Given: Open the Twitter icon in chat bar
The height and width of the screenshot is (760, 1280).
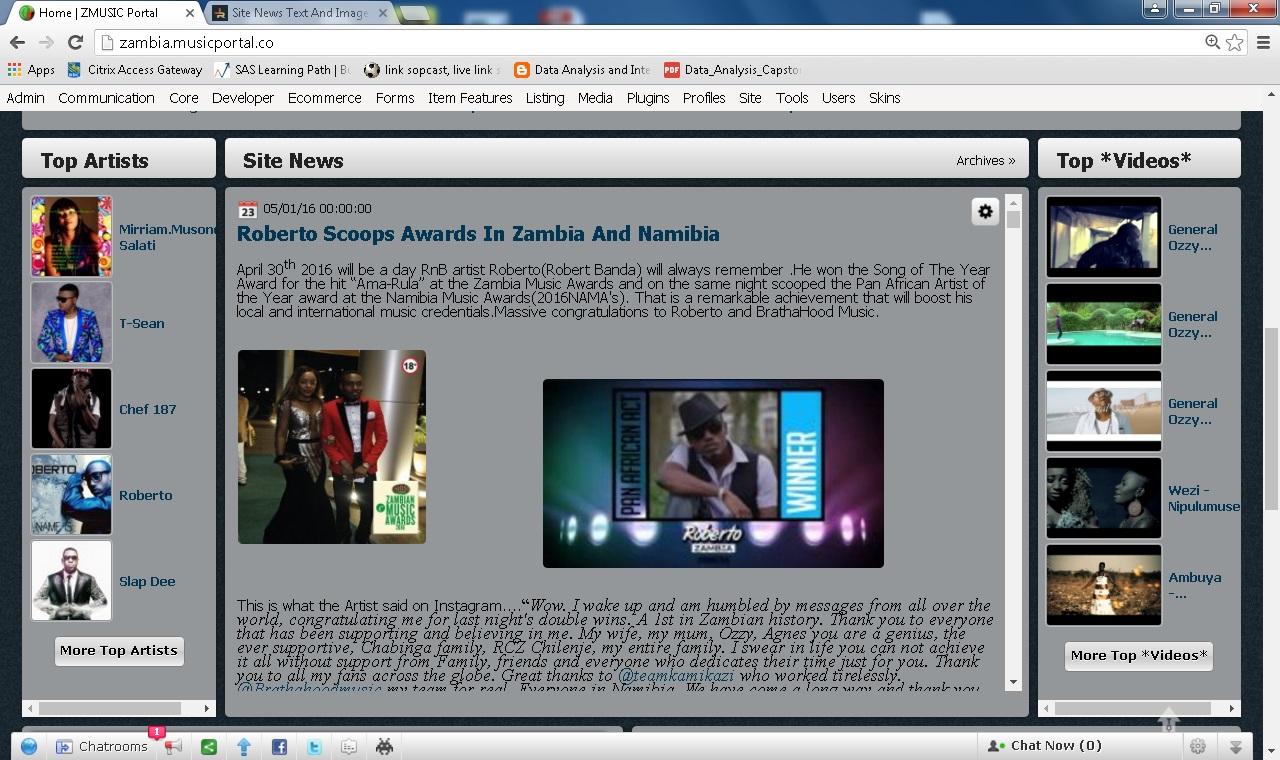Looking at the screenshot, I should point(314,746).
